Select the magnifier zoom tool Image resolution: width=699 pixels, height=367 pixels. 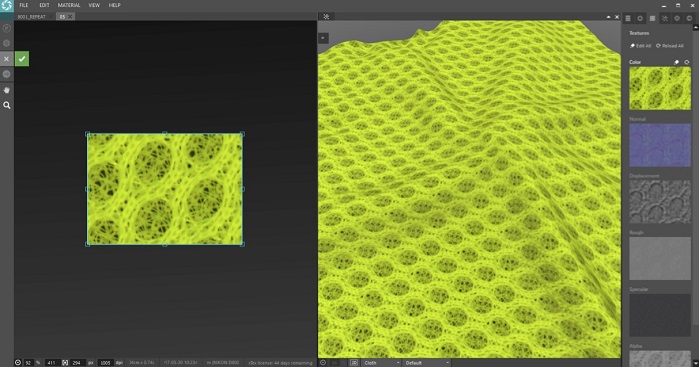pyautogui.click(x=6, y=106)
